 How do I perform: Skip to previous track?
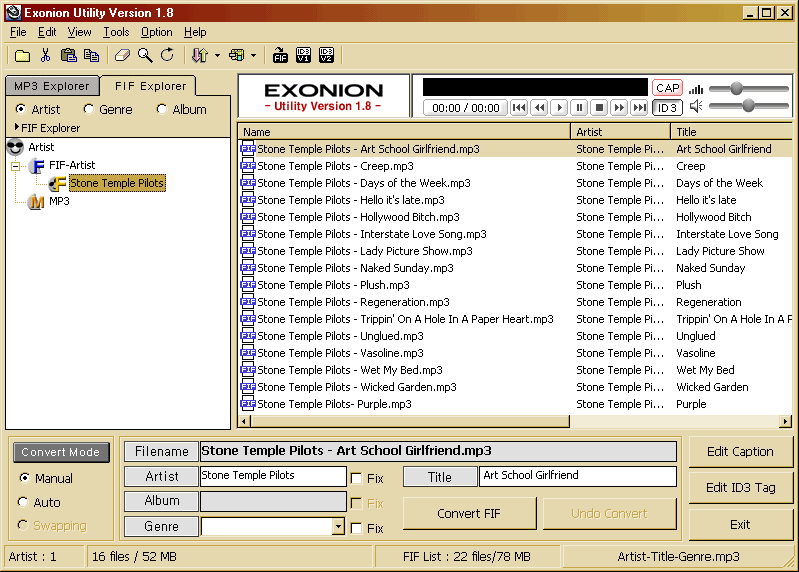pyautogui.click(x=519, y=107)
